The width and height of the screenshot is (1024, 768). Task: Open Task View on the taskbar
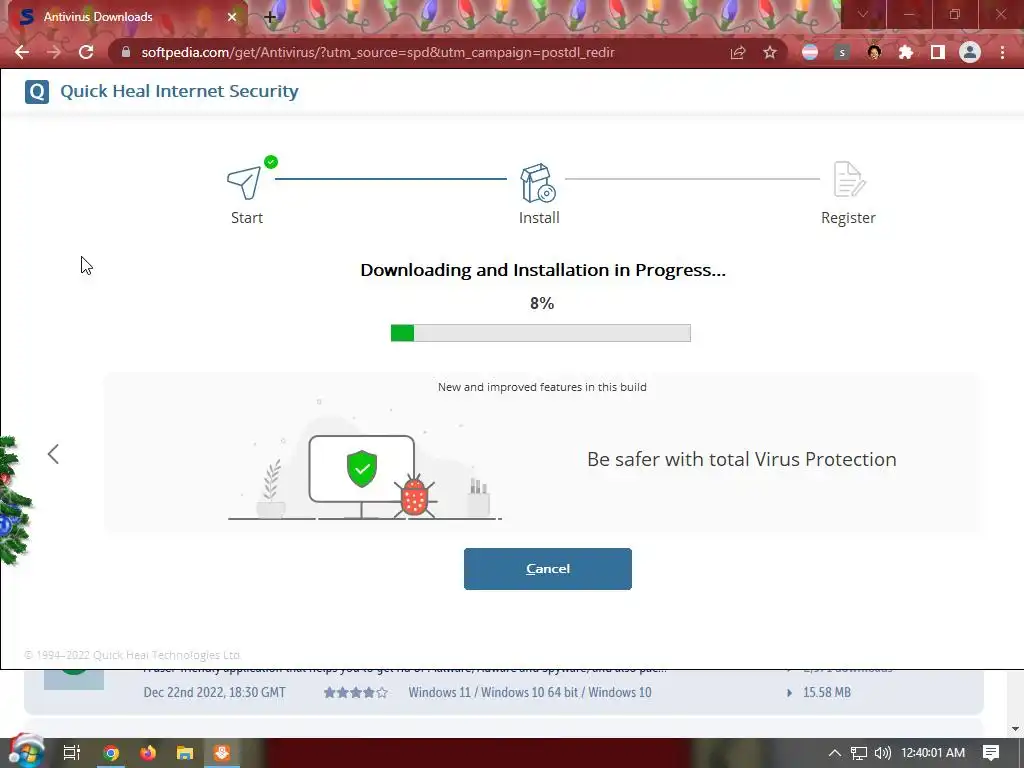72,753
